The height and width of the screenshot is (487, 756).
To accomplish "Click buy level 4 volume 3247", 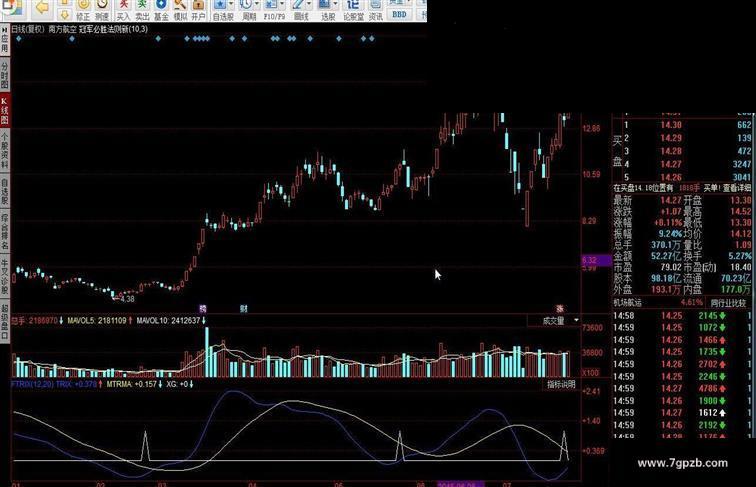I will click(741, 164).
